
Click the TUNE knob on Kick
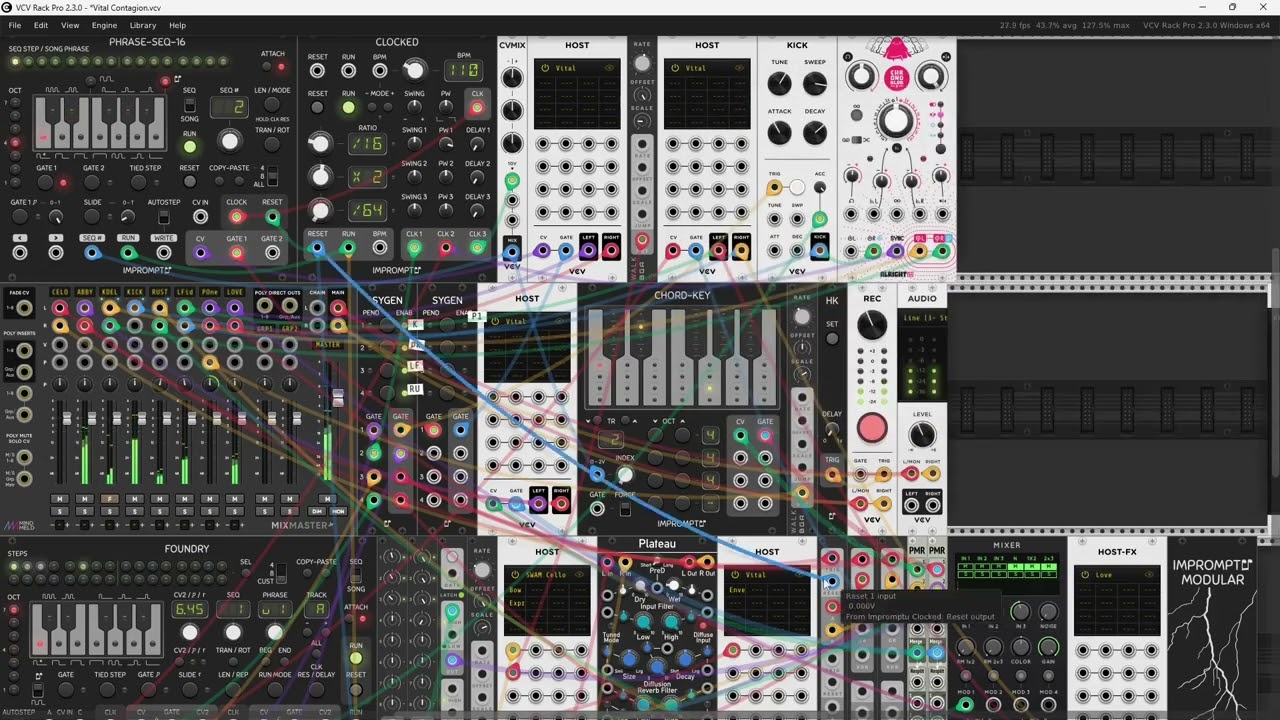coord(779,84)
